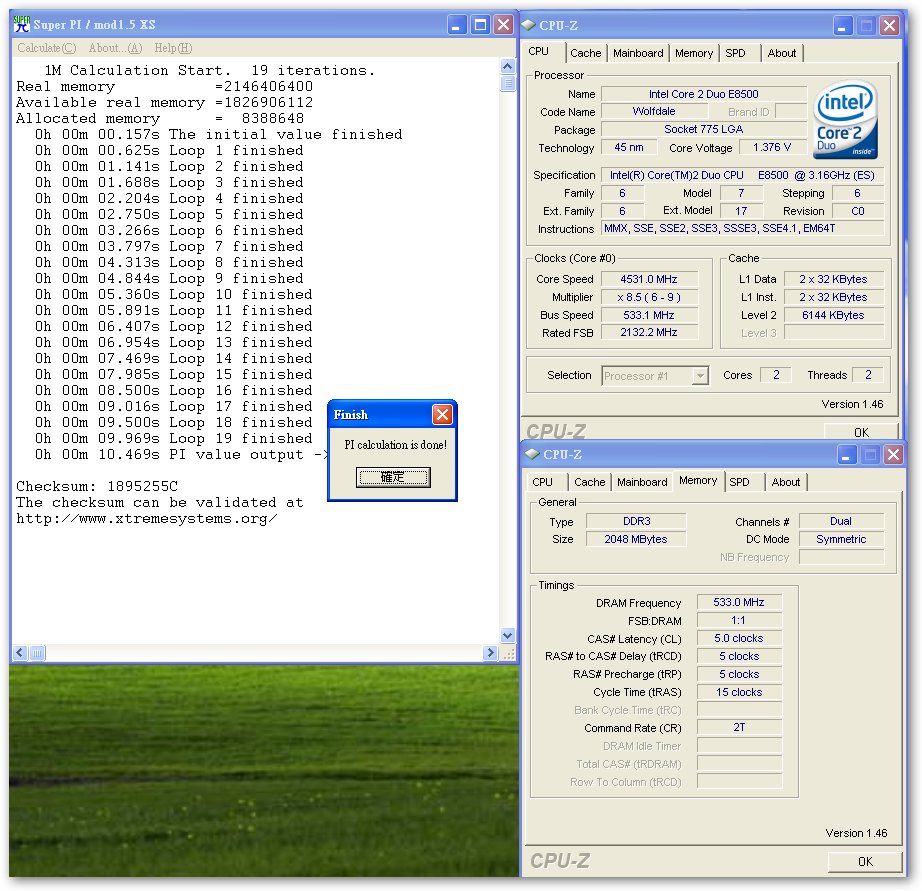Screen dimensions: 922x891
Task: Click the Intel Core 2 Duo logo
Action: [x=845, y=121]
